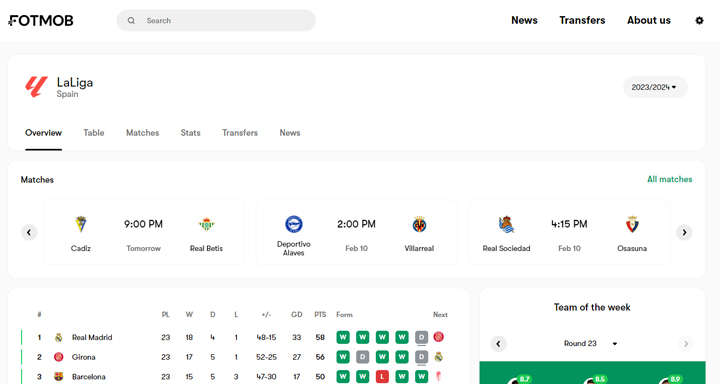Click Girona's next opponent crest

[439, 357]
